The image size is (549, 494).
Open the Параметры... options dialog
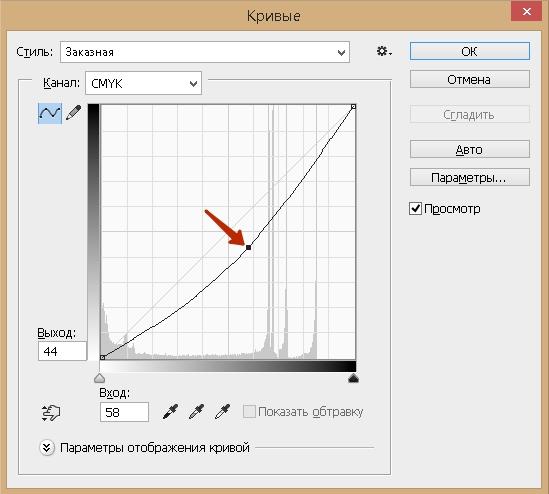470,178
